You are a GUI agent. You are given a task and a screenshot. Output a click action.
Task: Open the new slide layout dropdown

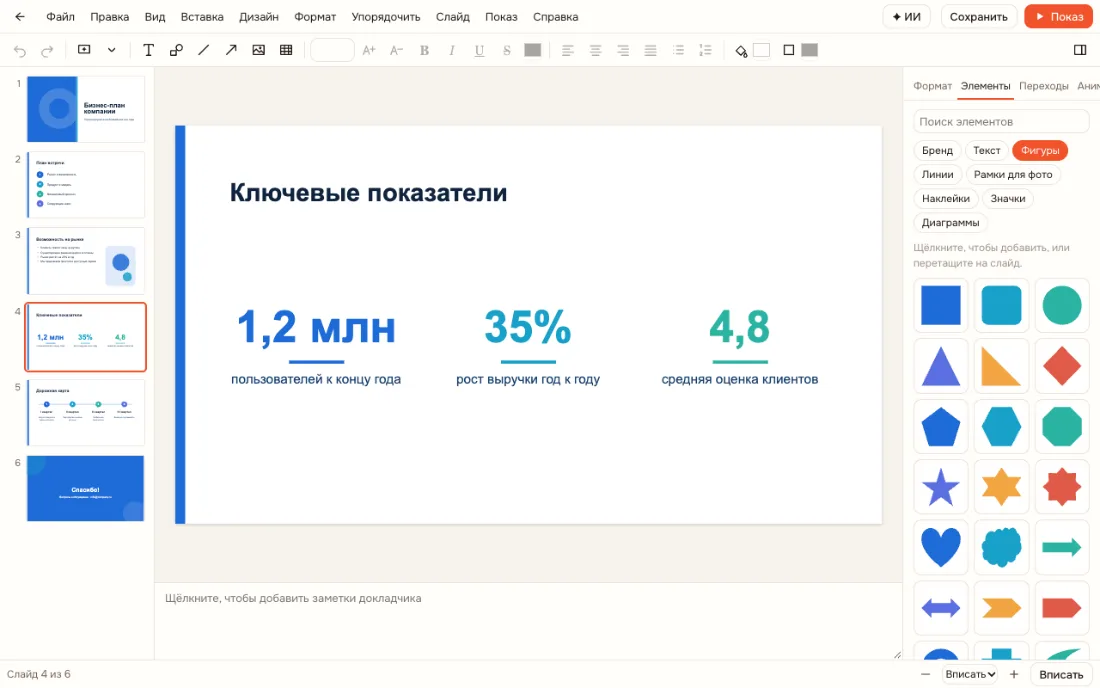[112, 50]
